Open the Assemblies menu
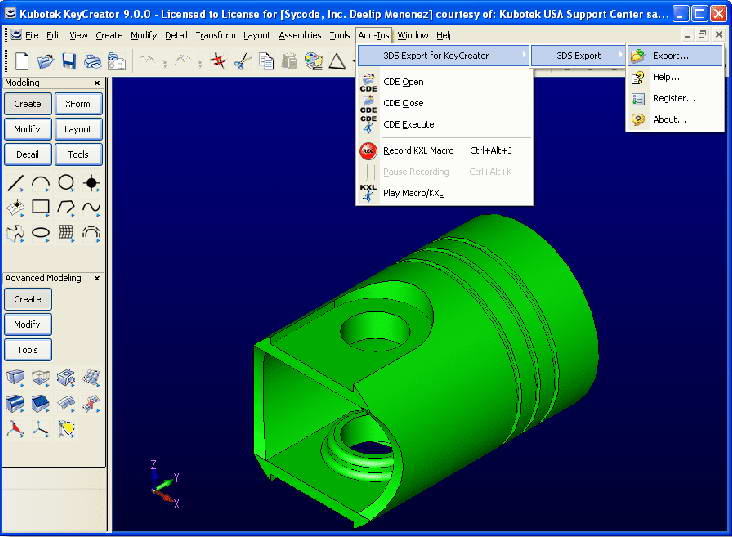 [x=300, y=35]
